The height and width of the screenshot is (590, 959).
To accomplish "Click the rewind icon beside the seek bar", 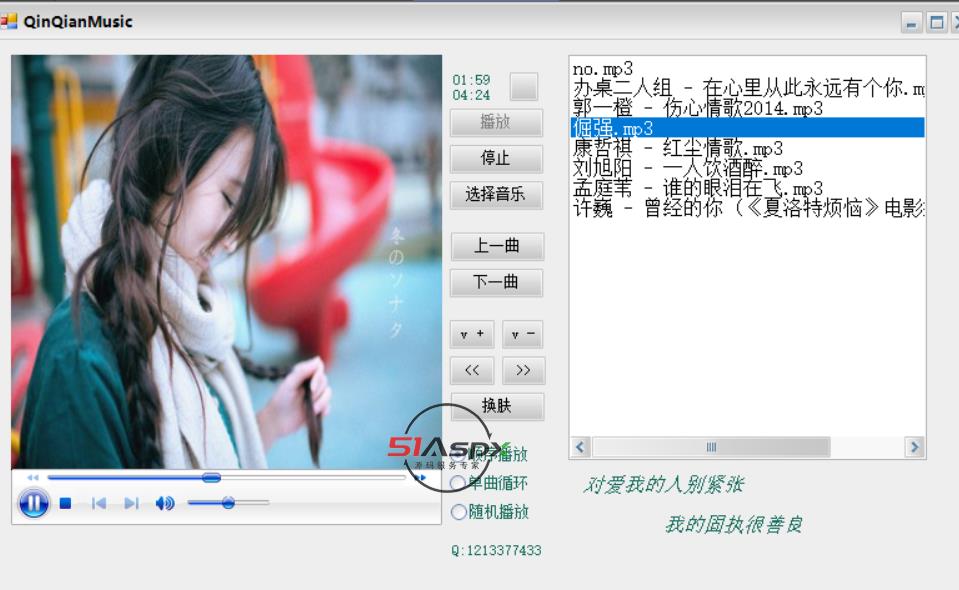I will pyautogui.click(x=32, y=478).
